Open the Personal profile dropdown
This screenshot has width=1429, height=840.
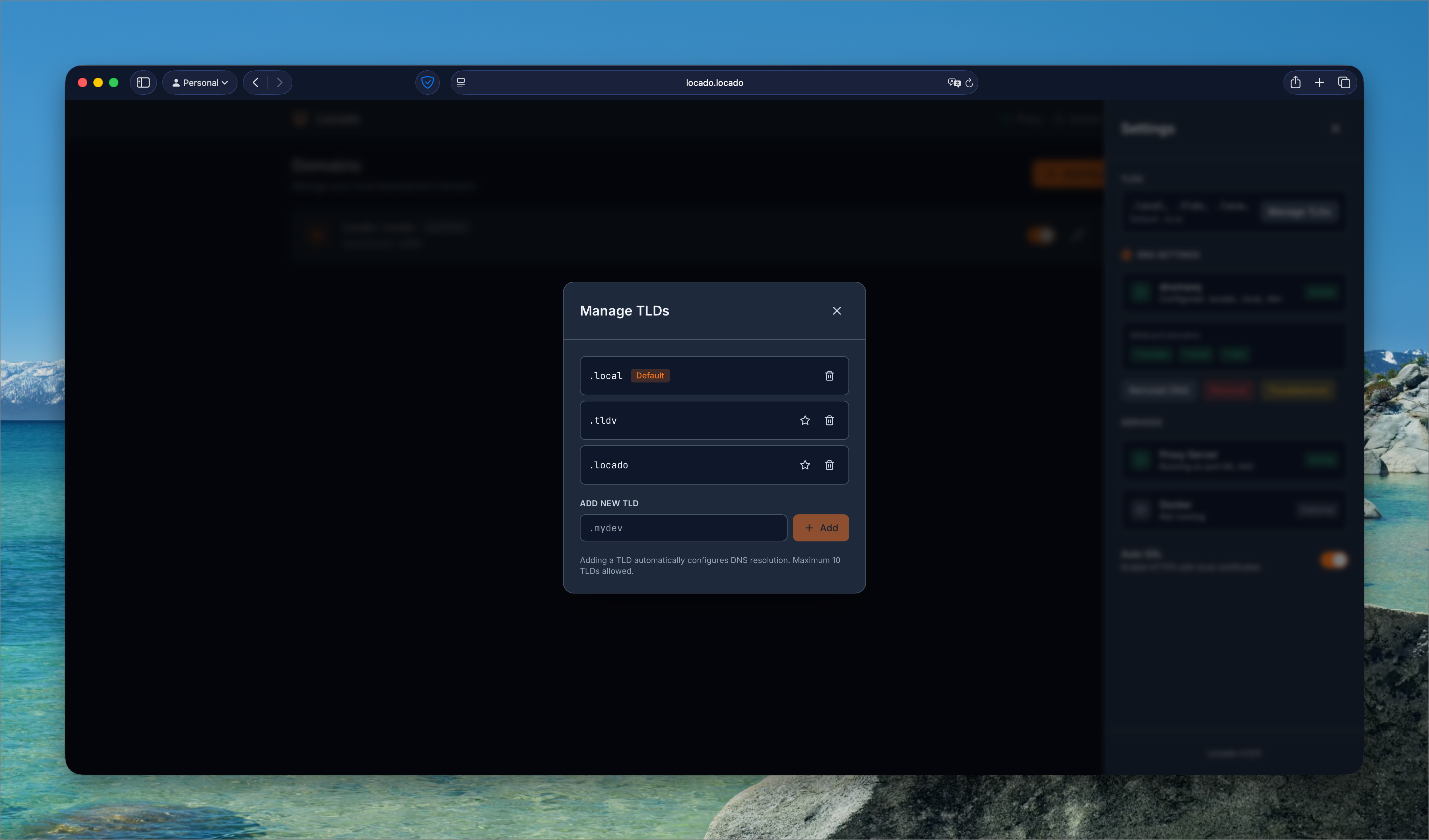pyautogui.click(x=200, y=83)
